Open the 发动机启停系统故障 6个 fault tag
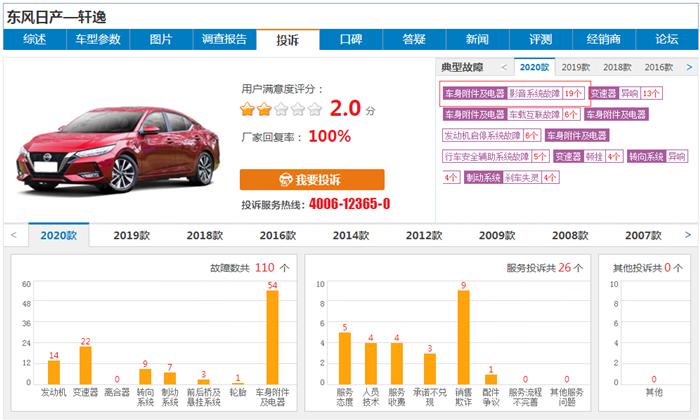The height and width of the screenshot is (420, 700). (492, 135)
